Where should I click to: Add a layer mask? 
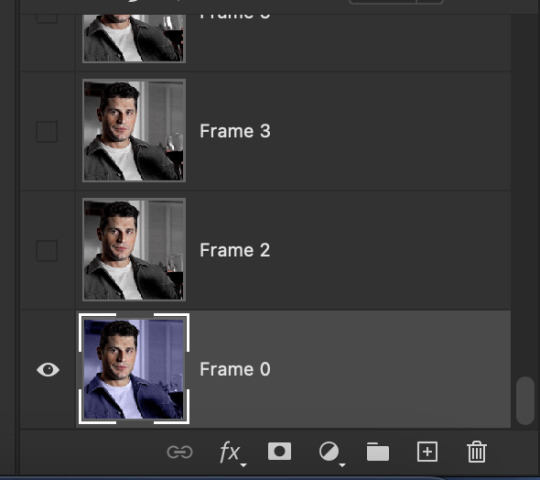[x=279, y=451]
